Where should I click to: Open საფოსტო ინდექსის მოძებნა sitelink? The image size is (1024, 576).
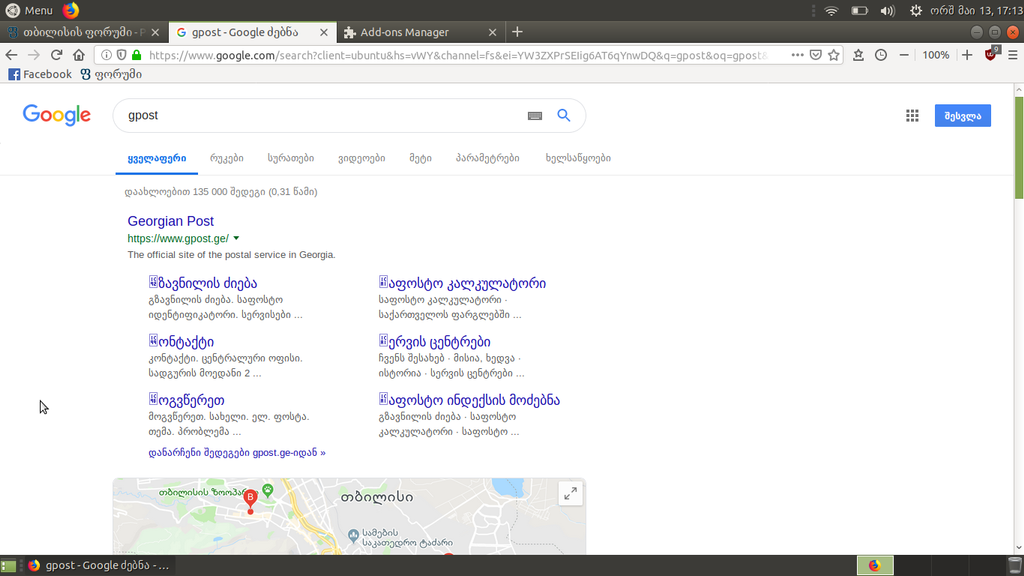click(469, 400)
